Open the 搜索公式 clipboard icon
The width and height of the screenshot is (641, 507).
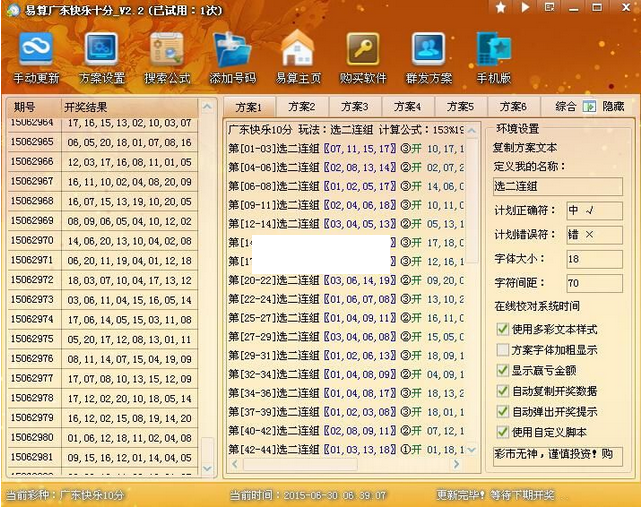(x=167, y=49)
